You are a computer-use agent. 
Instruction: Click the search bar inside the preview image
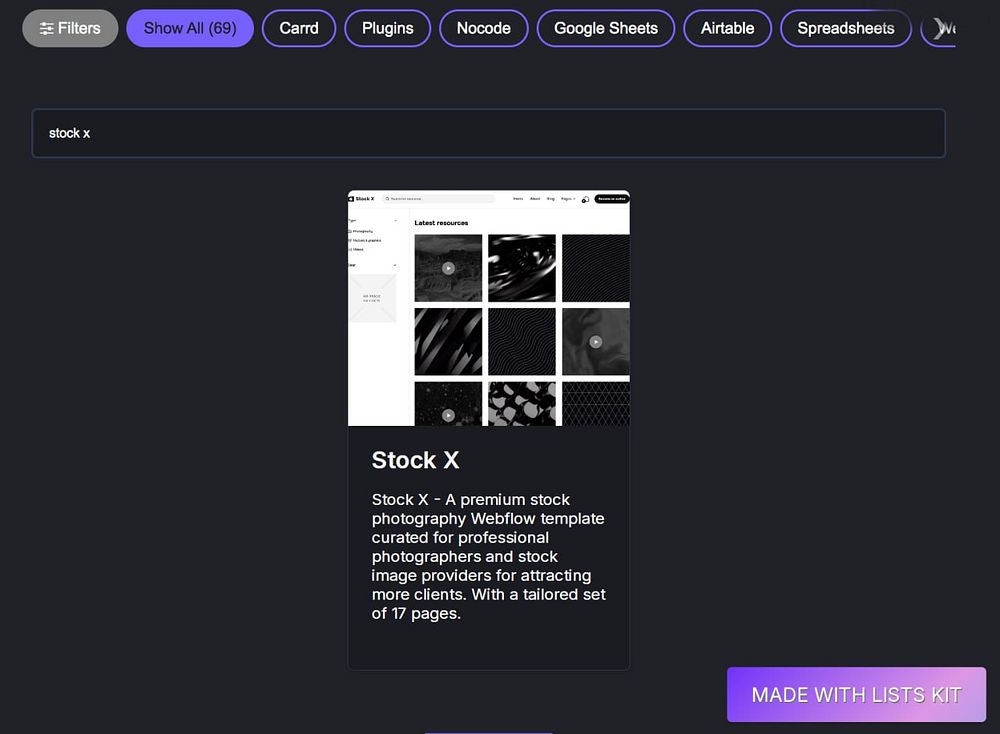click(438, 199)
